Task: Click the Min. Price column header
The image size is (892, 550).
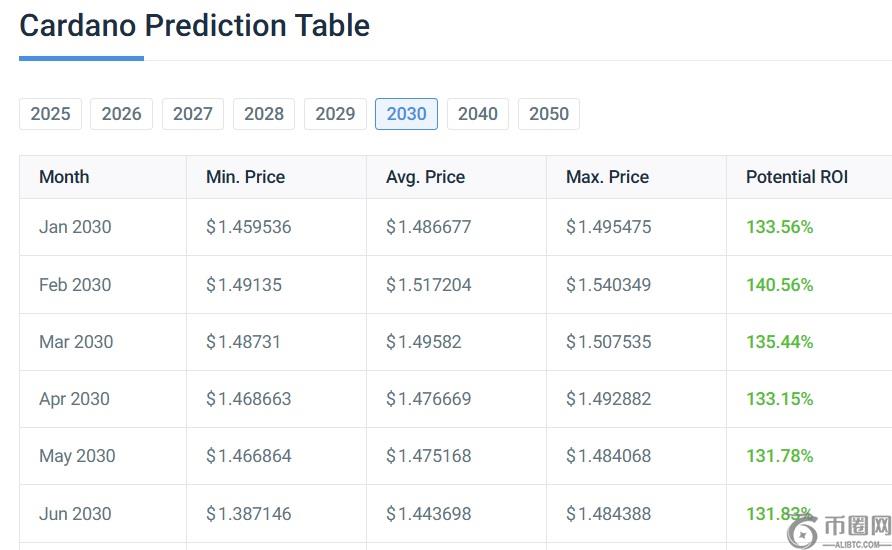Action: point(245,177)
